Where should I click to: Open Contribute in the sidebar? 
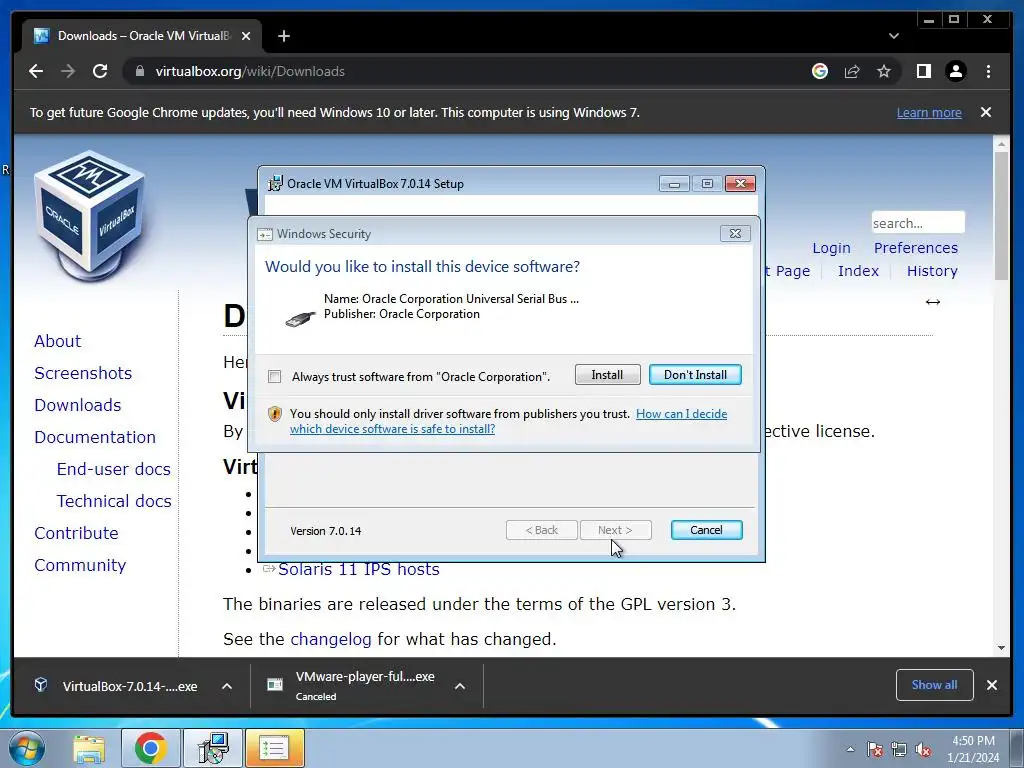coord(76,533)
